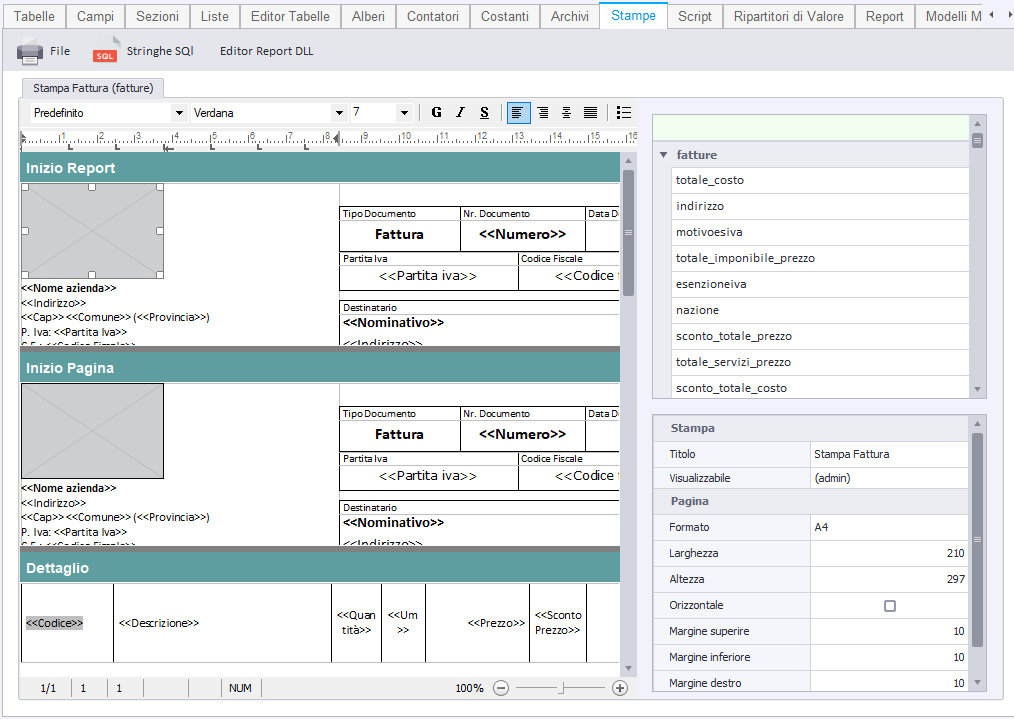
Task: Enable the Orizzontale checkbox
Action: coord(890,606)
